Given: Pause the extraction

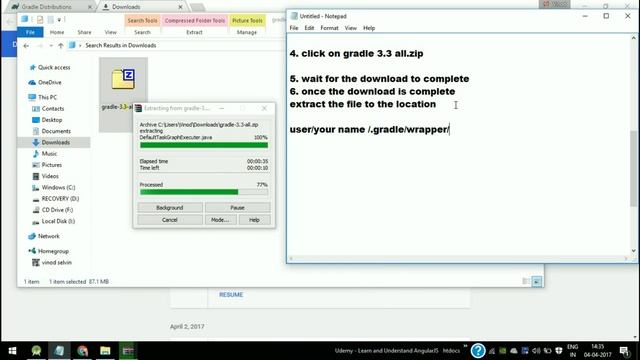Looking at the screenshot, I should coord(238,208).
